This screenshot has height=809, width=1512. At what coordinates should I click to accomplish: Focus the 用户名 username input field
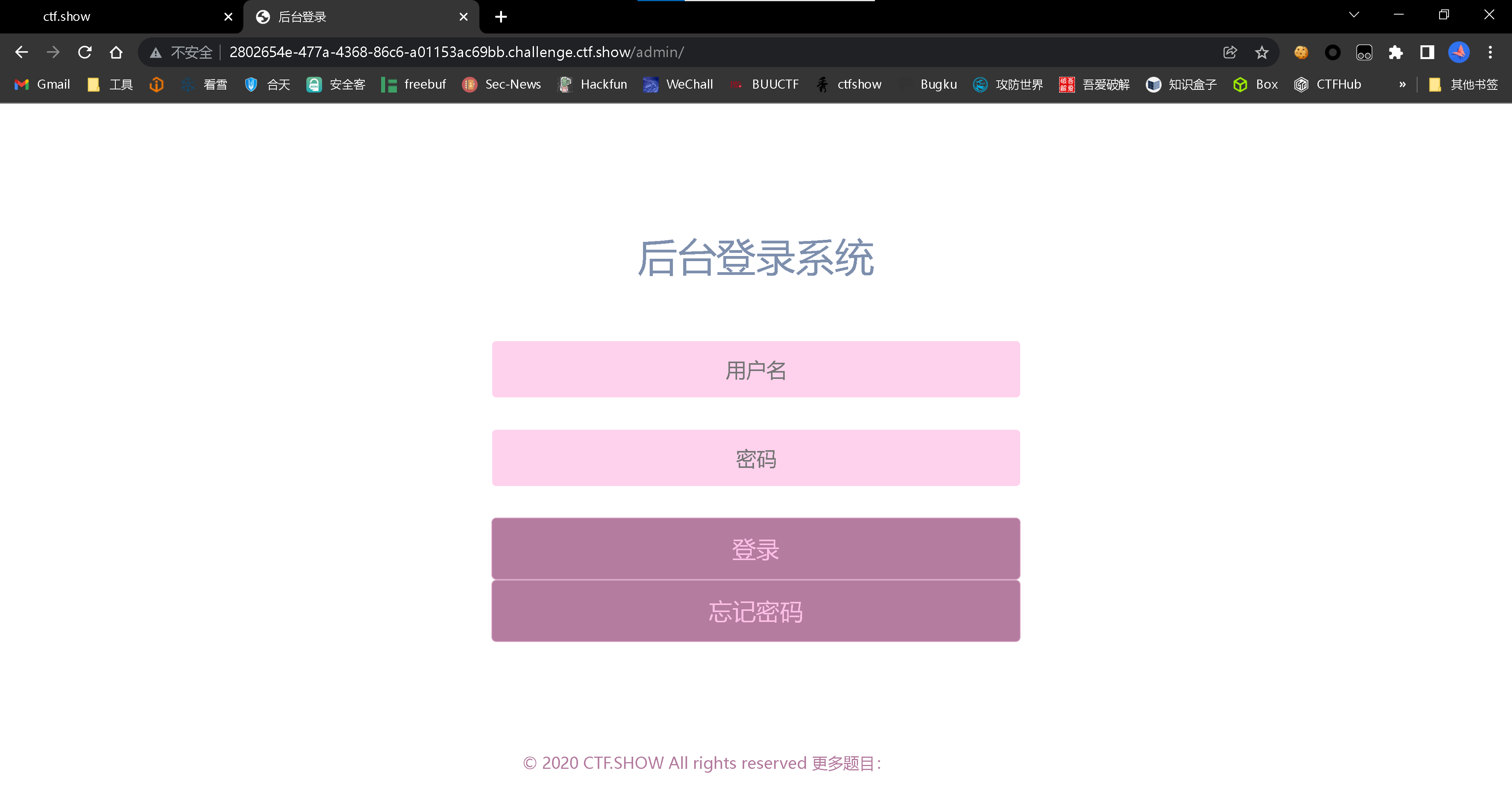pos(756,369)
